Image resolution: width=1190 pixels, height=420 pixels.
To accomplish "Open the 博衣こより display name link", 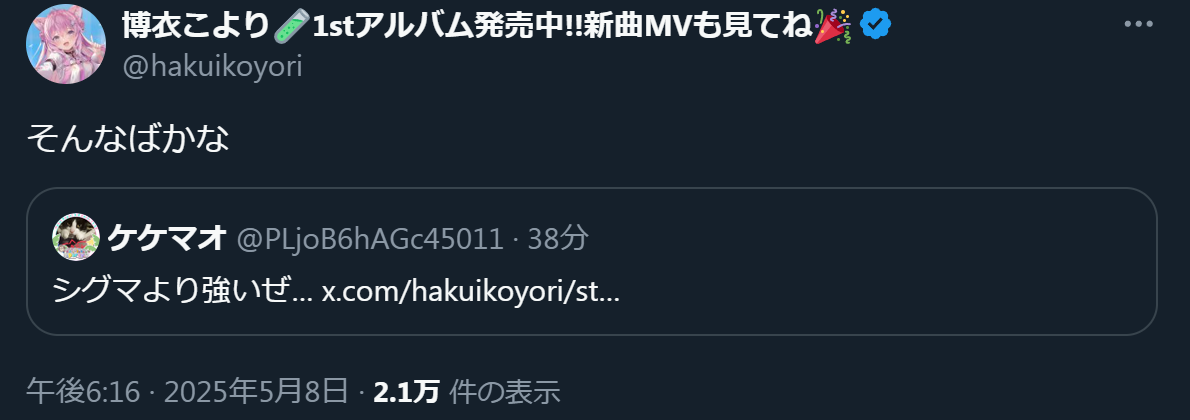I will point(196,27).
